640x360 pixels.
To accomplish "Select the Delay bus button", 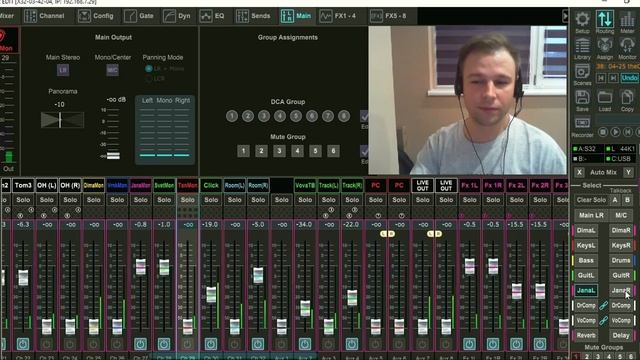I will click(x=621, y=336).
